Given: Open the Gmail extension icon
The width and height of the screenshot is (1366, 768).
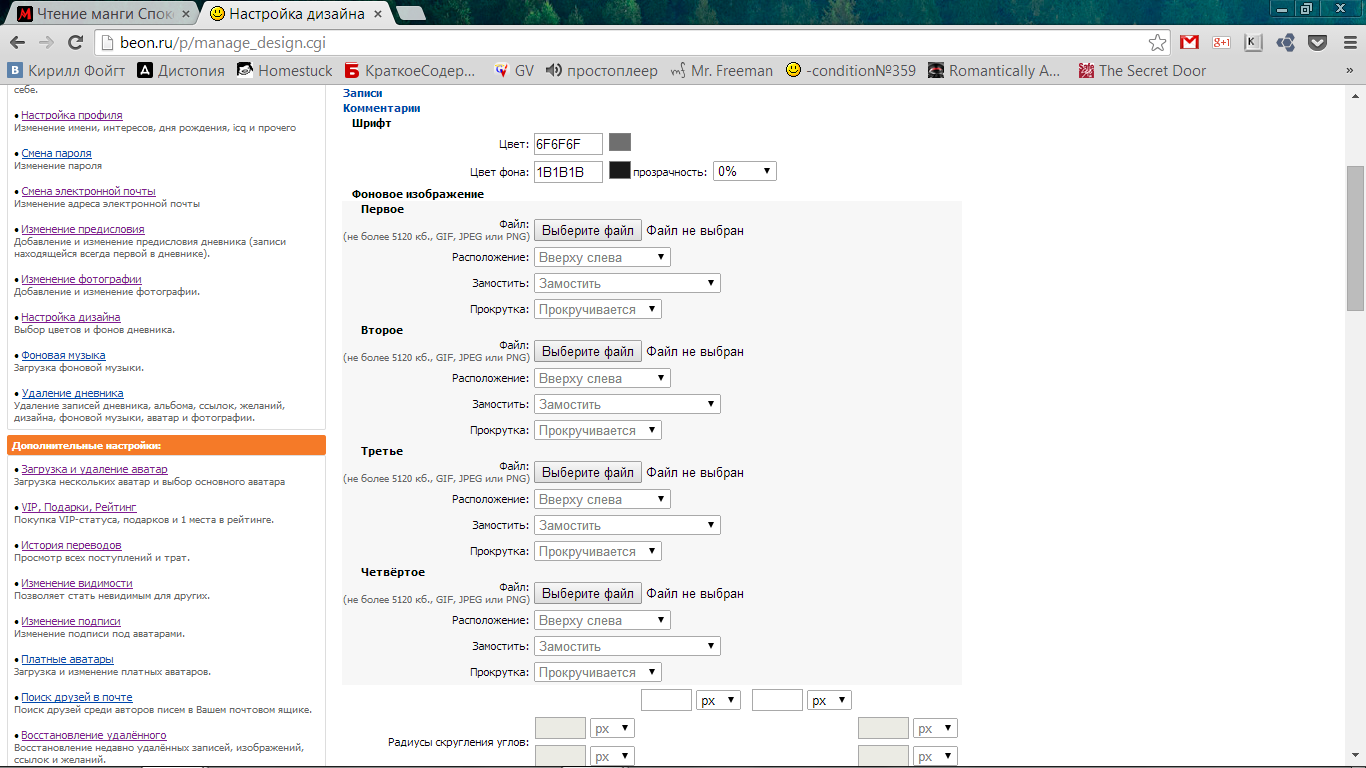Looking at the screenshot, I should 1189,42.
